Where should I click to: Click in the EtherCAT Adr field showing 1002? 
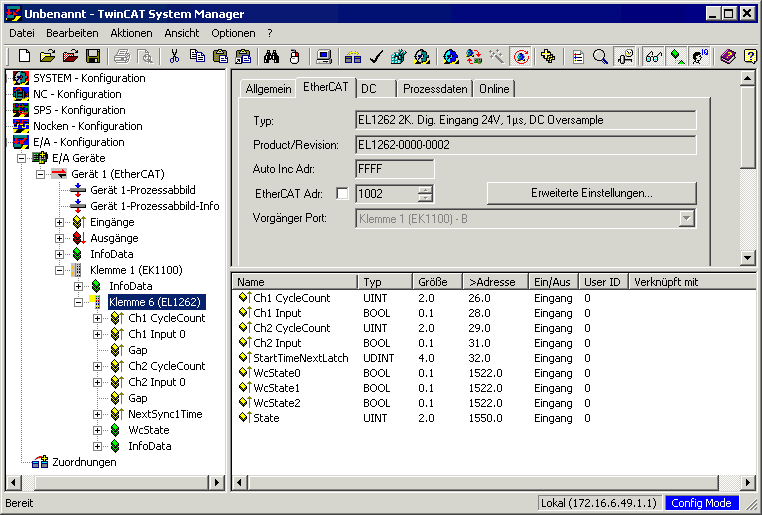[x=387, y=194]
